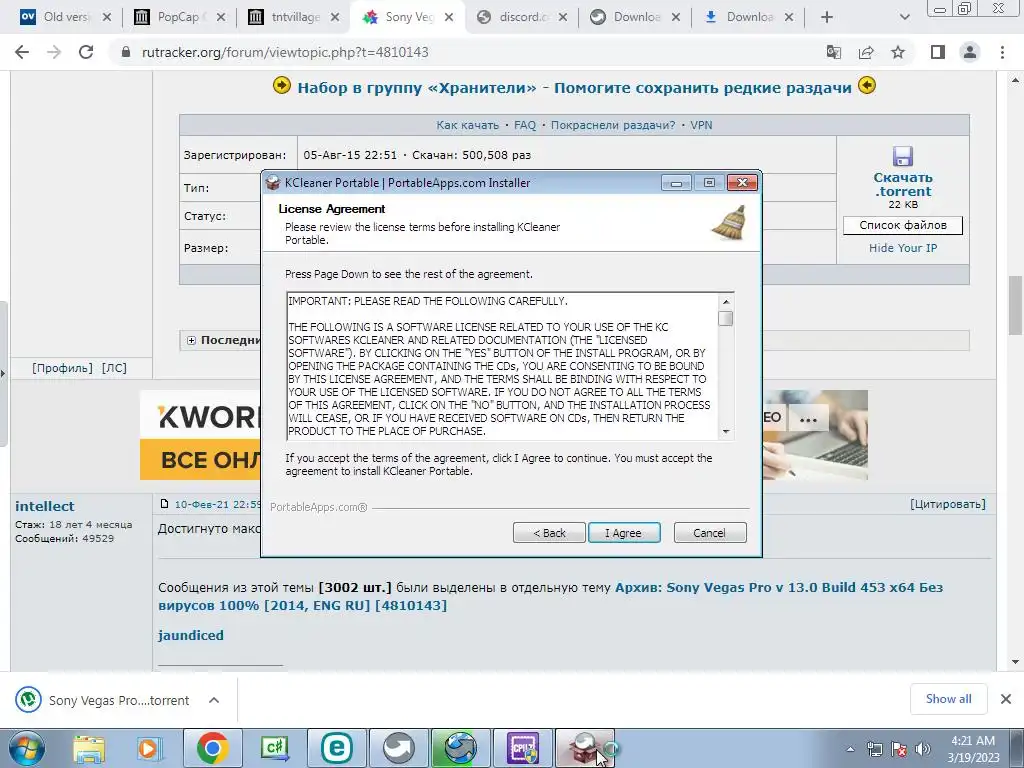
Task: Translate this page icon
Action: tap(833, 52)
